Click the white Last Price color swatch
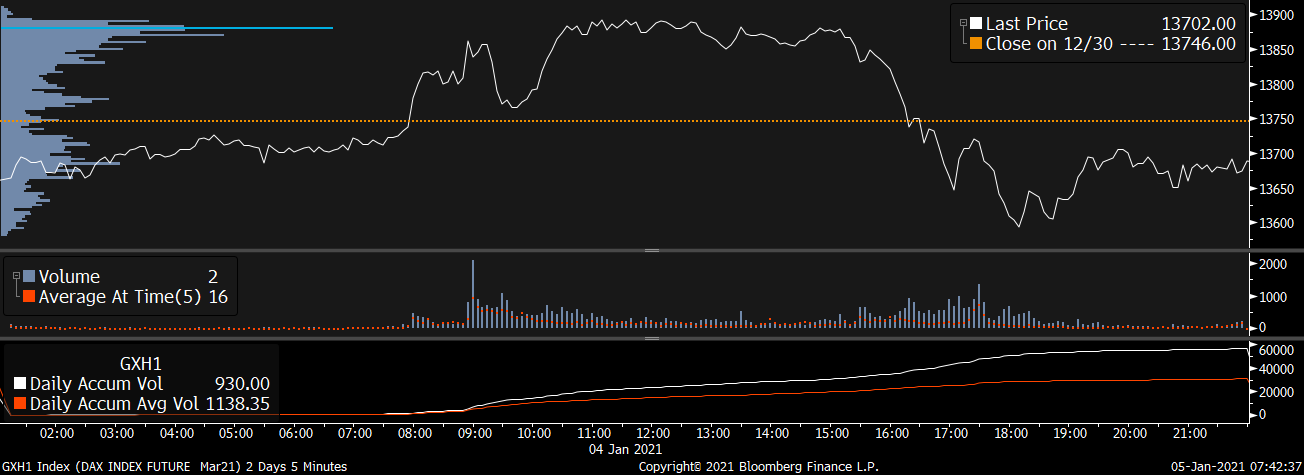 pos(976,23)
